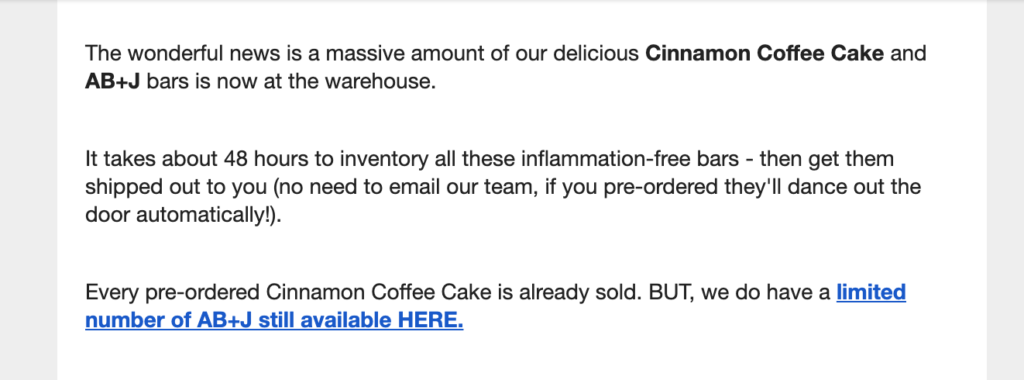Click the underlined word limited
Image resolution: width=1024 pixels, height=380 pixels.
click(871, 292)
